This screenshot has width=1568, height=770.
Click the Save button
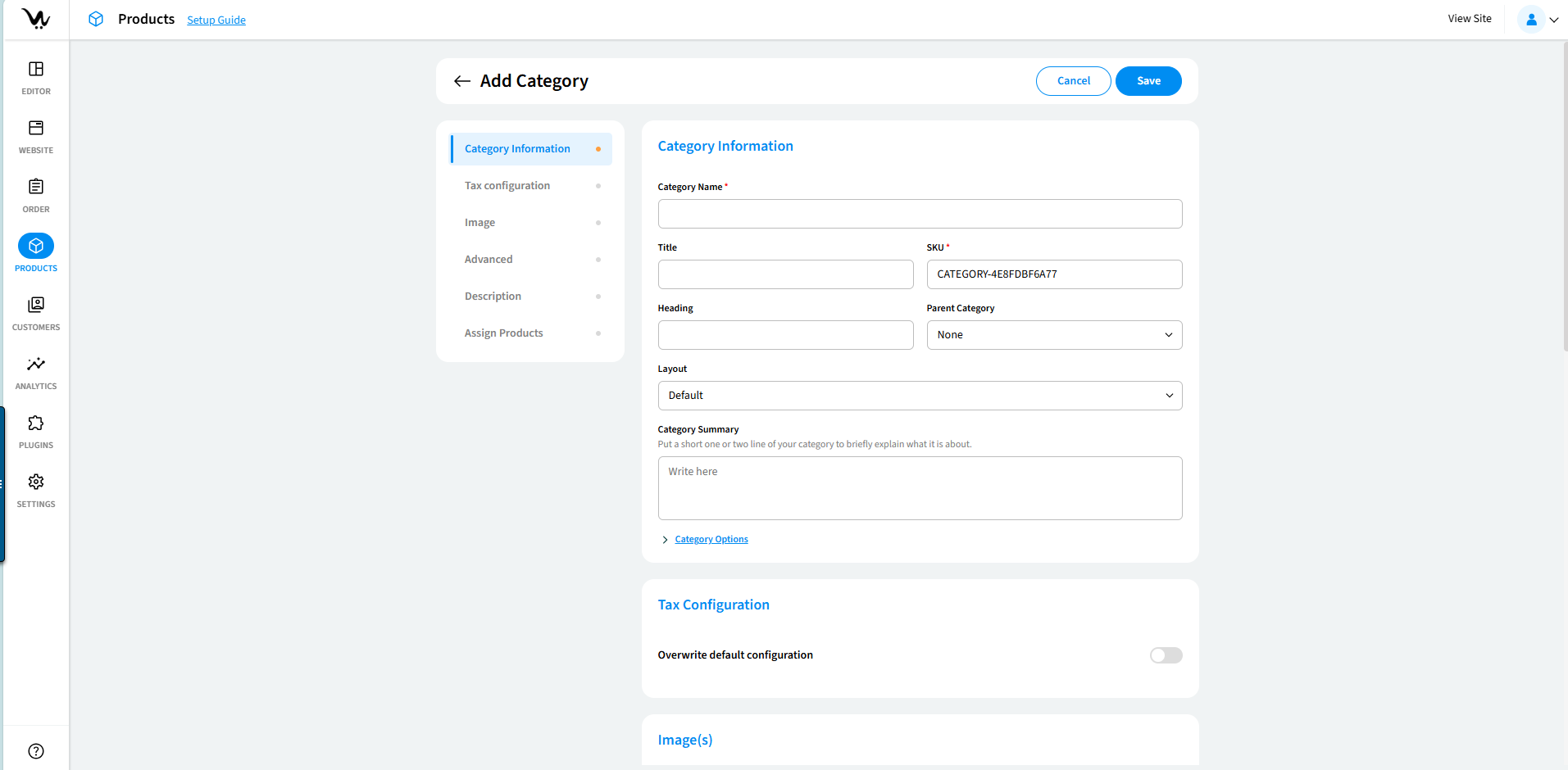1148,81
